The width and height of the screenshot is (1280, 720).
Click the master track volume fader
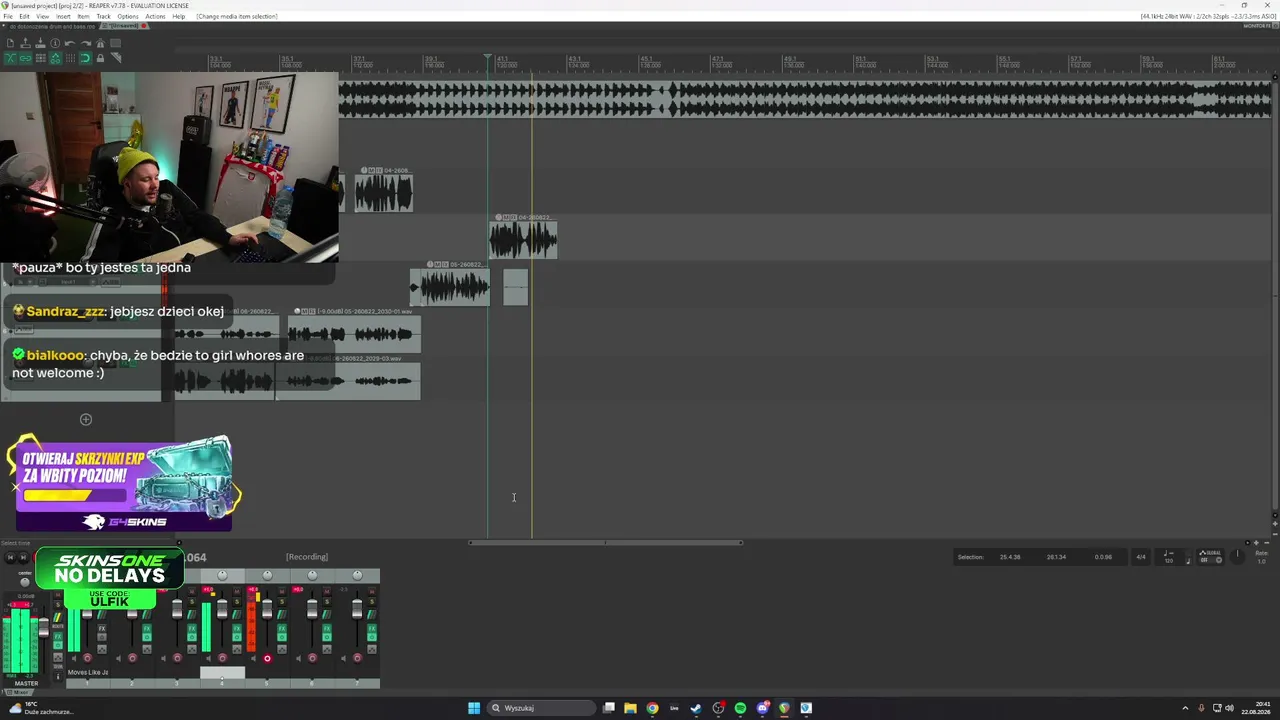pyautogui.click(x=43, y=627)
